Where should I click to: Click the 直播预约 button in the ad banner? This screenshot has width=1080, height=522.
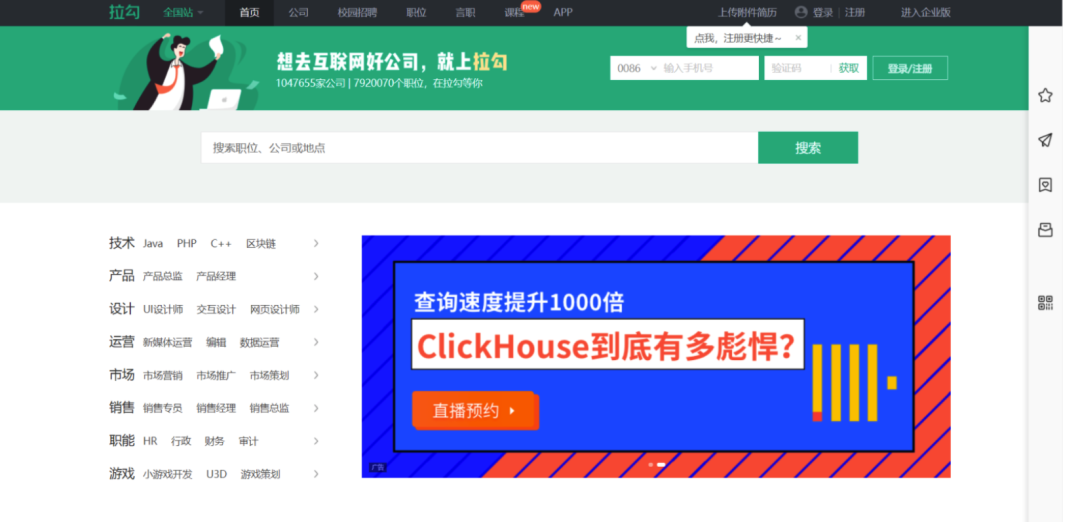pyautogui.click(x=474, y=410)
